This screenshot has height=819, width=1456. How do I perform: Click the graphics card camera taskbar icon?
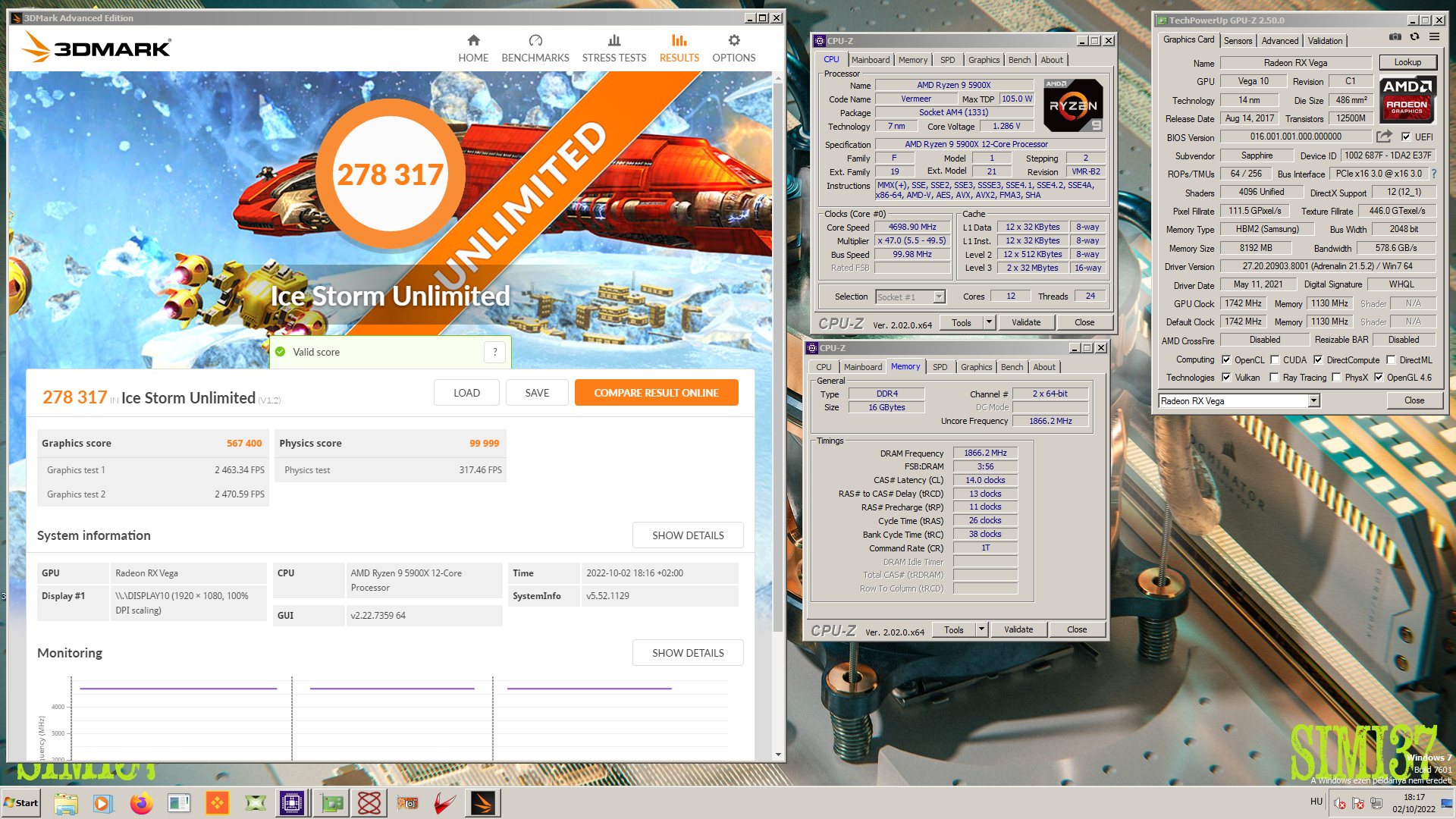coord(407,803)
